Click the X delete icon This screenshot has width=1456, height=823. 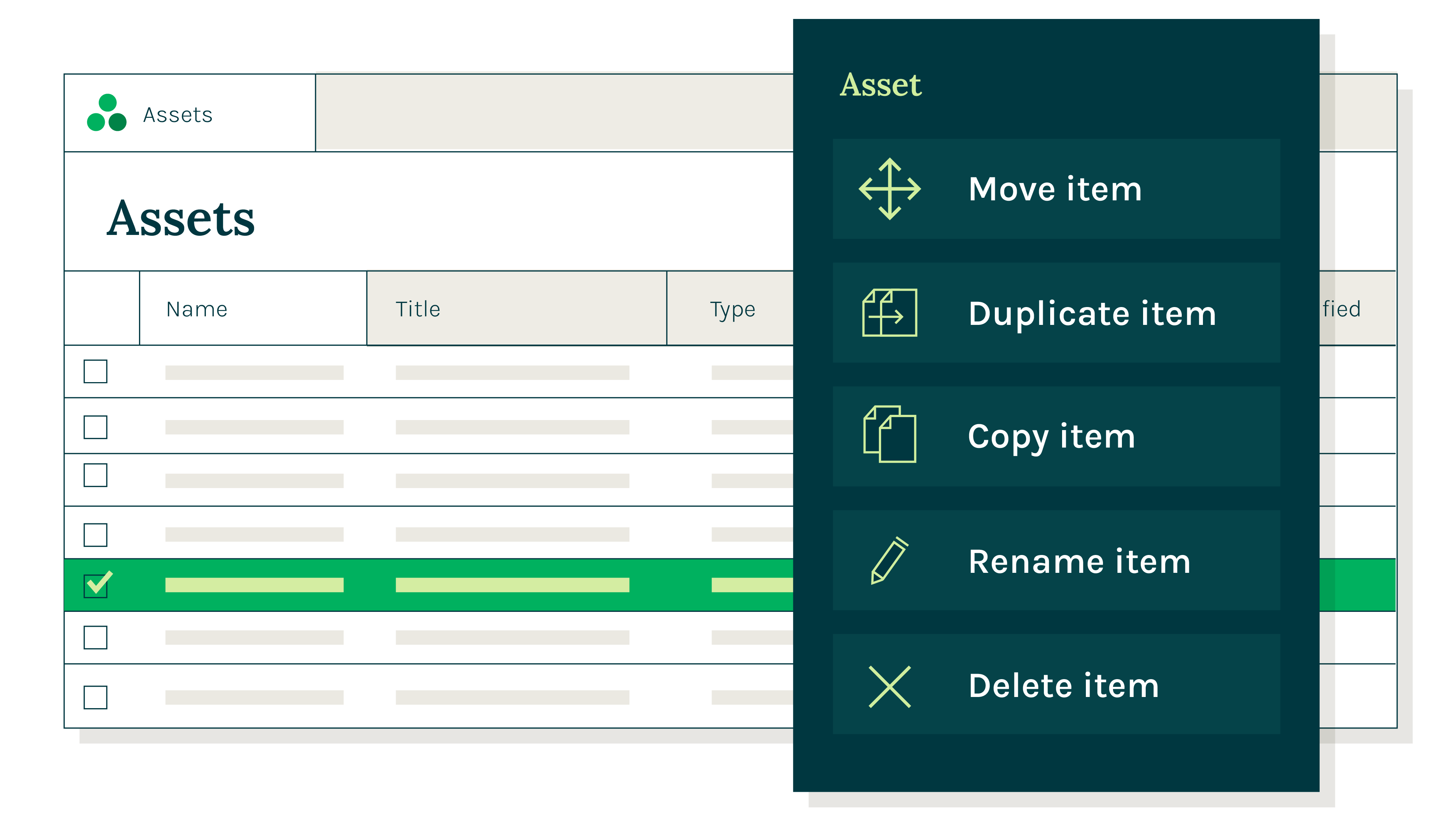click(x=889, y=686)
